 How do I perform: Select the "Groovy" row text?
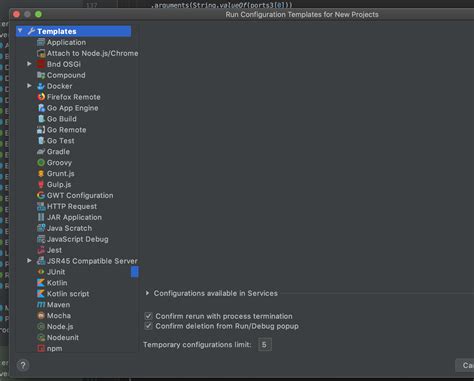pyautogui.click(x=59, y=163)
